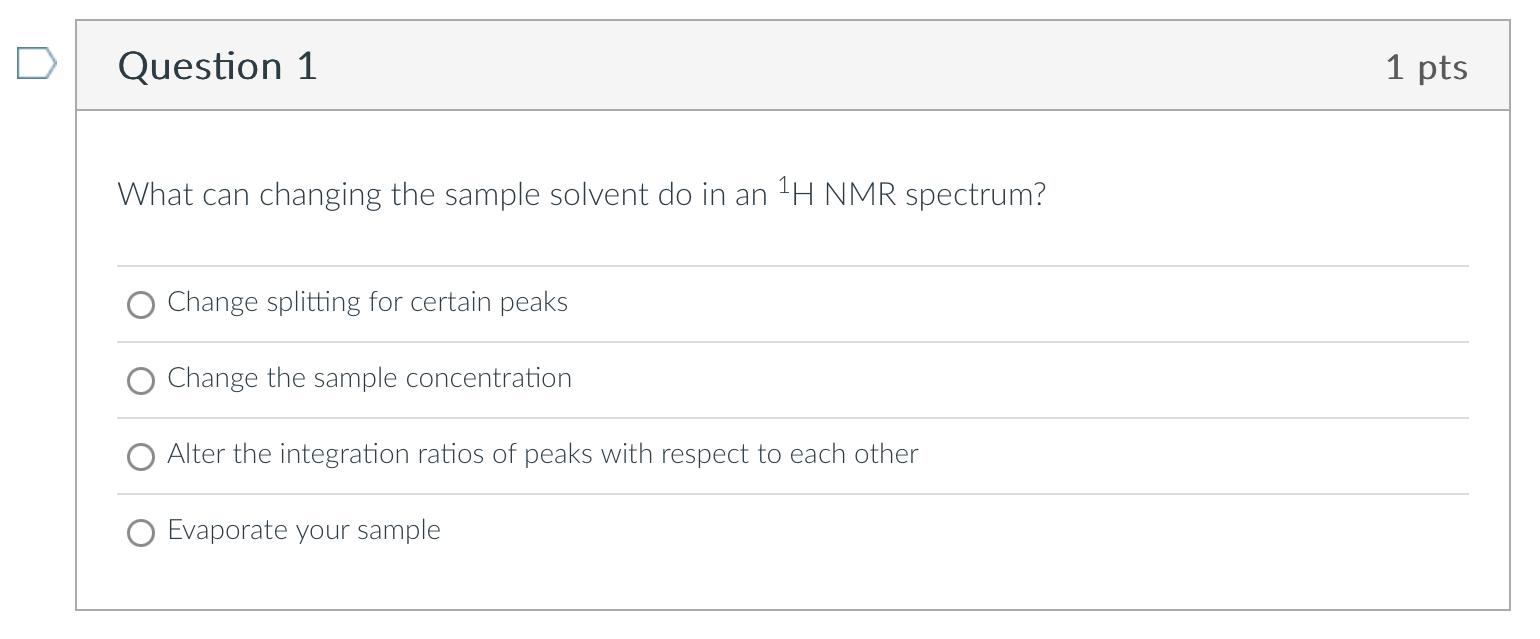Click the answer text 'Alter the integration ratios of peaks'
The height and width of the screenshot is (639, 1540).
pos(543,455)
